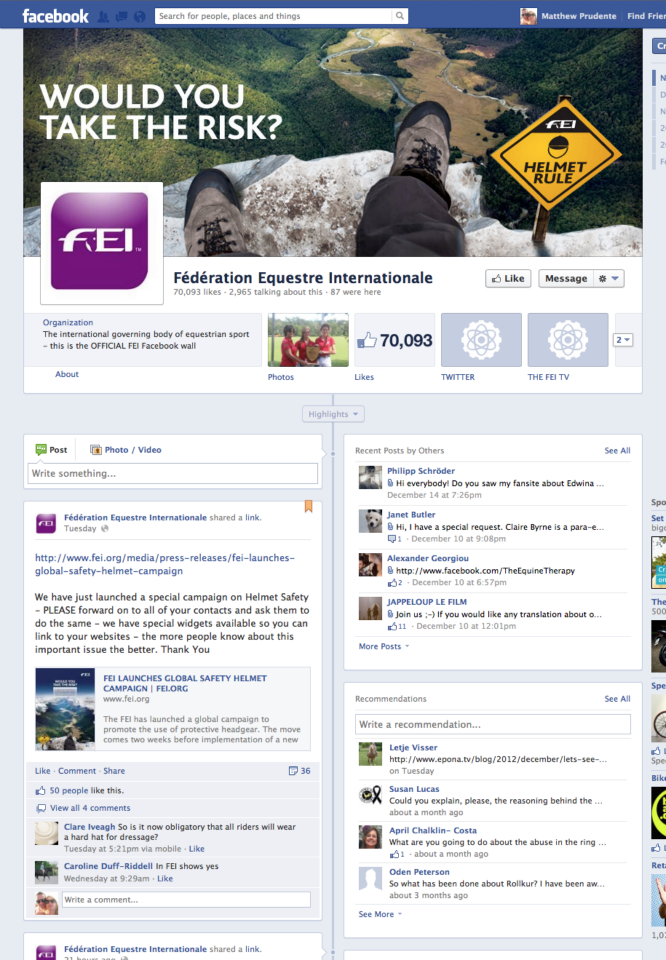This screenshot has width=666, height=960.
Task: Like Clare Iveagh's comment
Action: [196, 849]
